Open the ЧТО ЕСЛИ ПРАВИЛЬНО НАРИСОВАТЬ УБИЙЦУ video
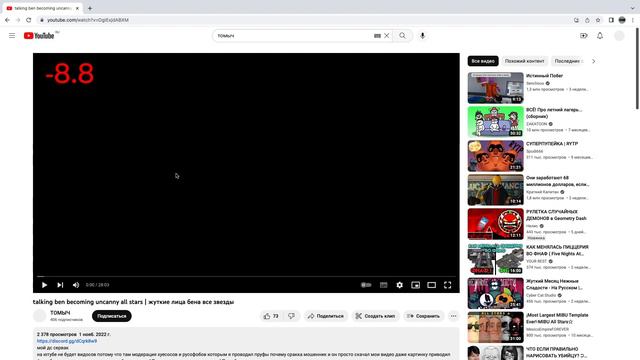This screenshot has height=360, width=640. (558, 352)
